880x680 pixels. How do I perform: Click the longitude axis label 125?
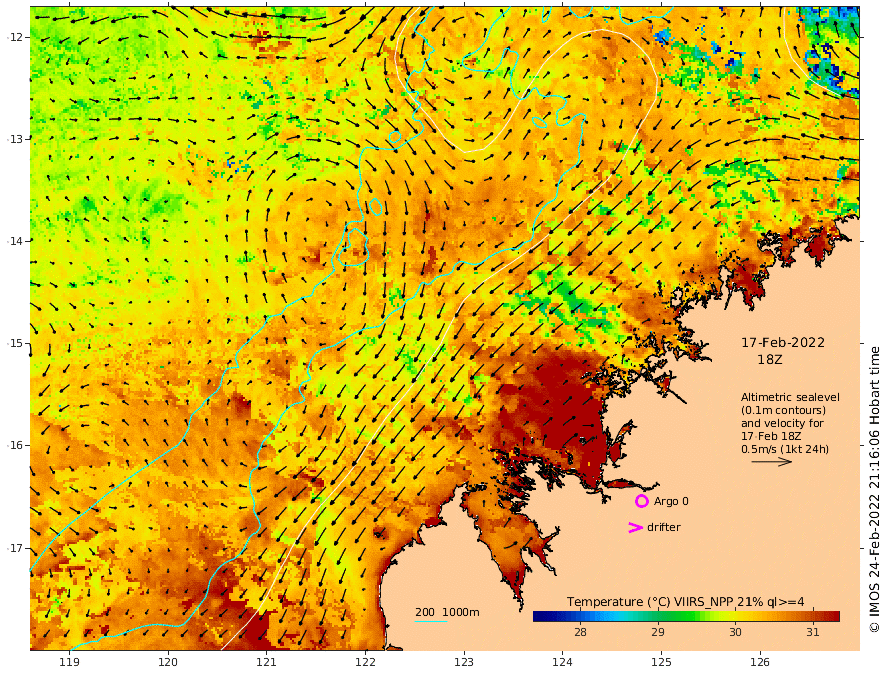coord(661,662)
